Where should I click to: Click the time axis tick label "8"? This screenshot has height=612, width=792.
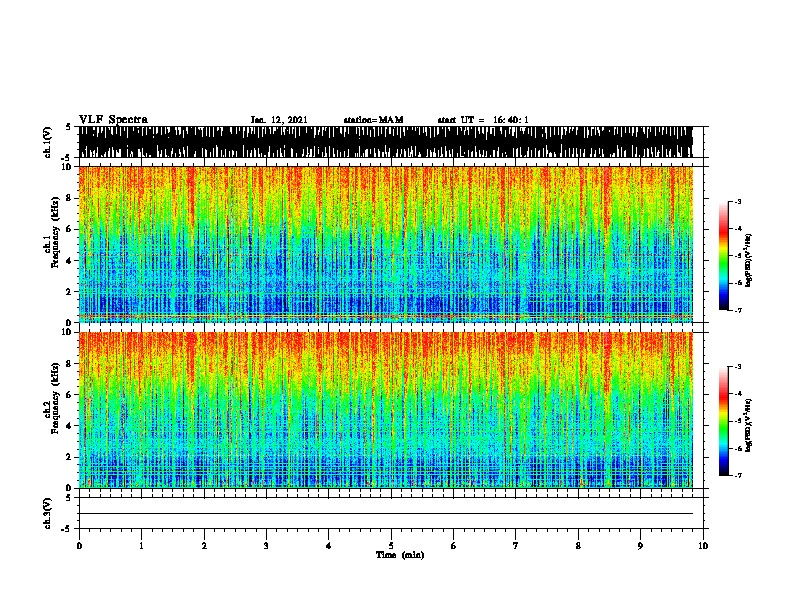[578, 546]
